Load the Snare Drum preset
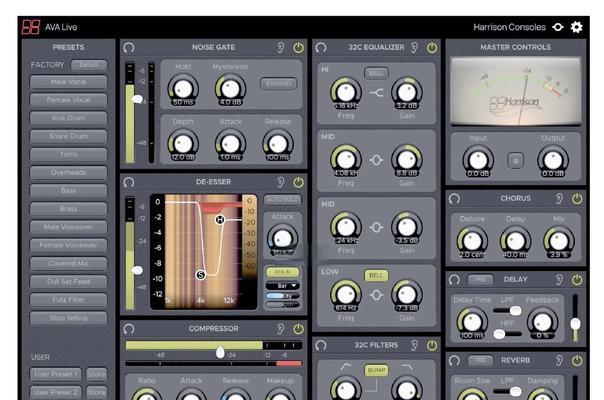The image size is (604, 400). pos(68,136)
